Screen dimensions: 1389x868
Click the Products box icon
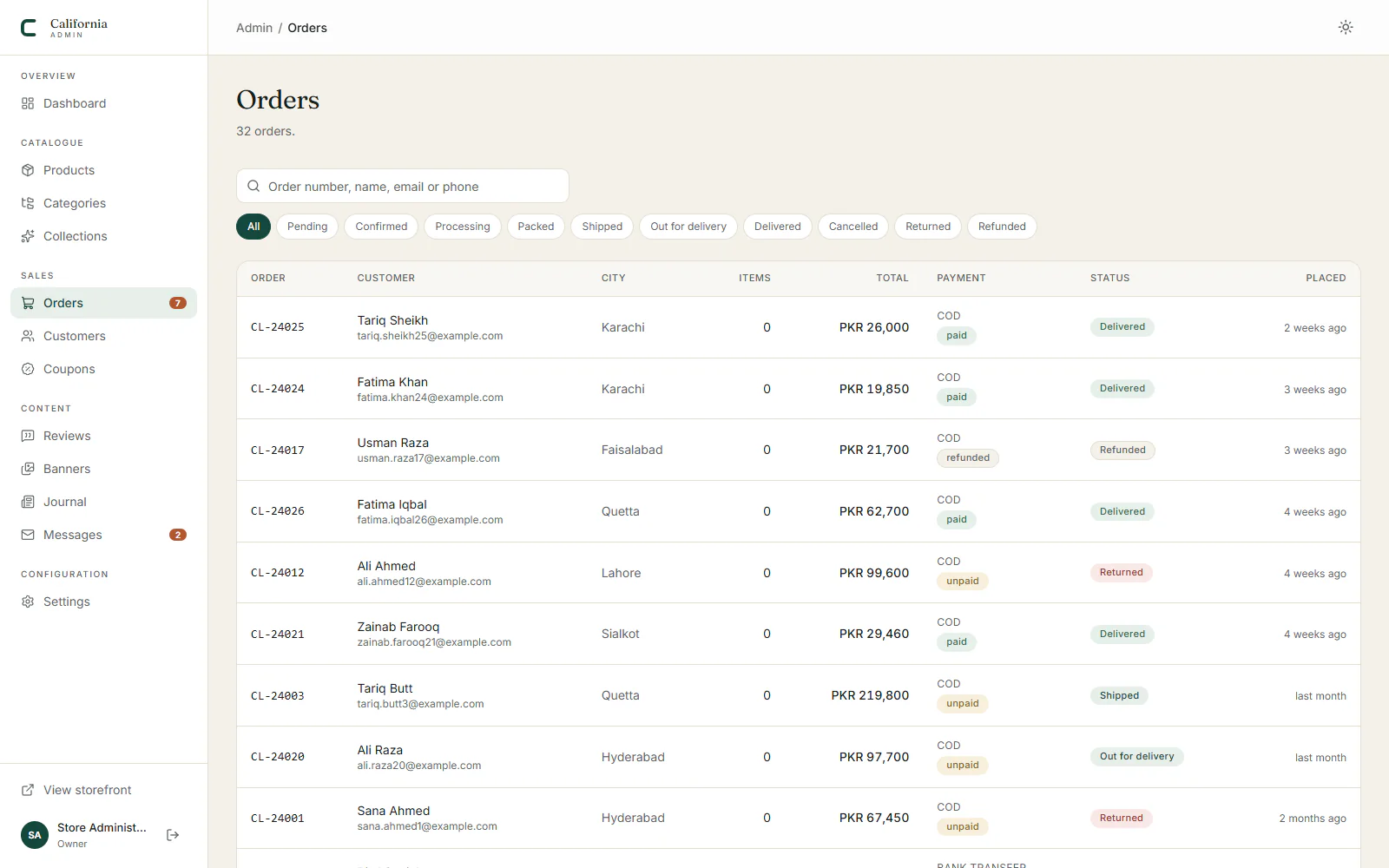[x=28, y=170]
